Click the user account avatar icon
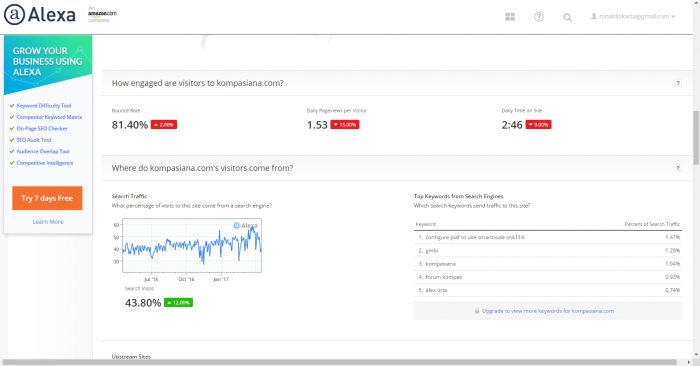 (x=594, y=16)
